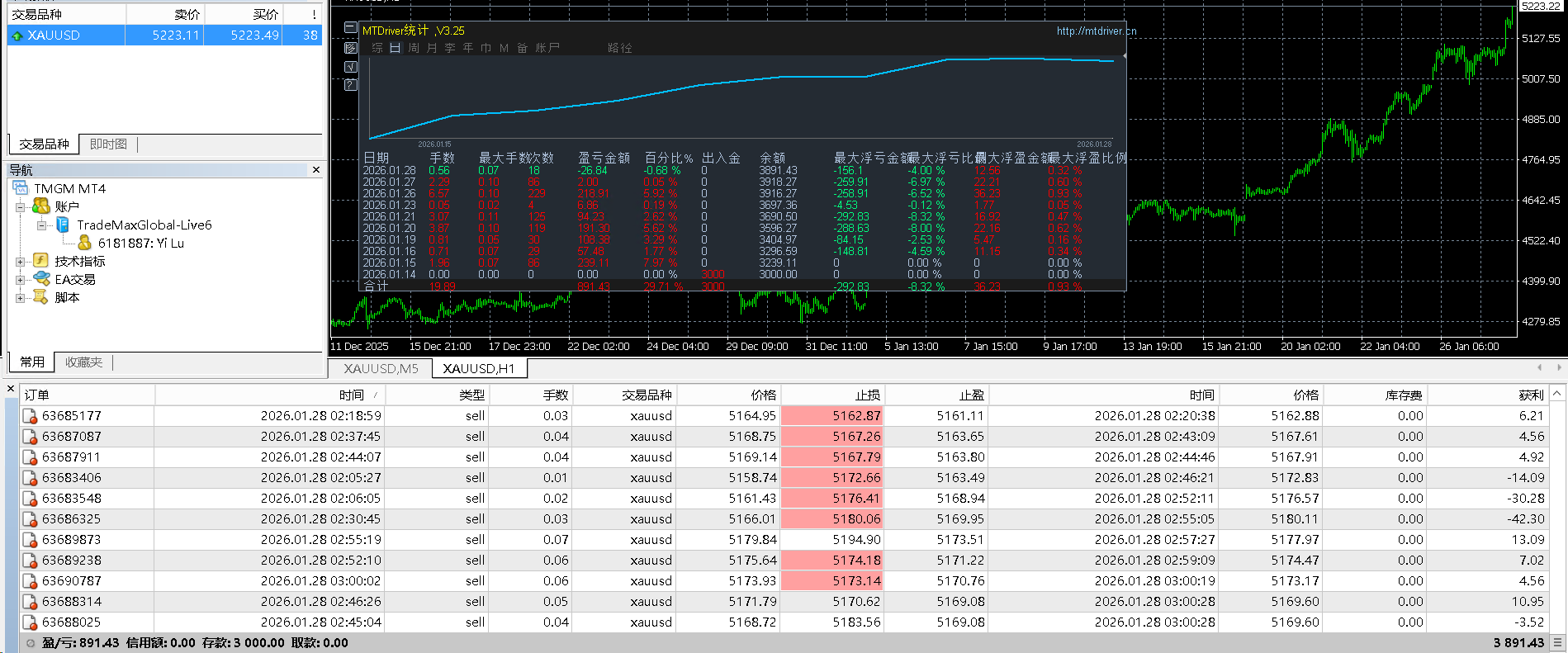Click the 技术指标 indicators icon
Screen dimensions: 1568x653
pyautogui.click(x=40, y=261)
